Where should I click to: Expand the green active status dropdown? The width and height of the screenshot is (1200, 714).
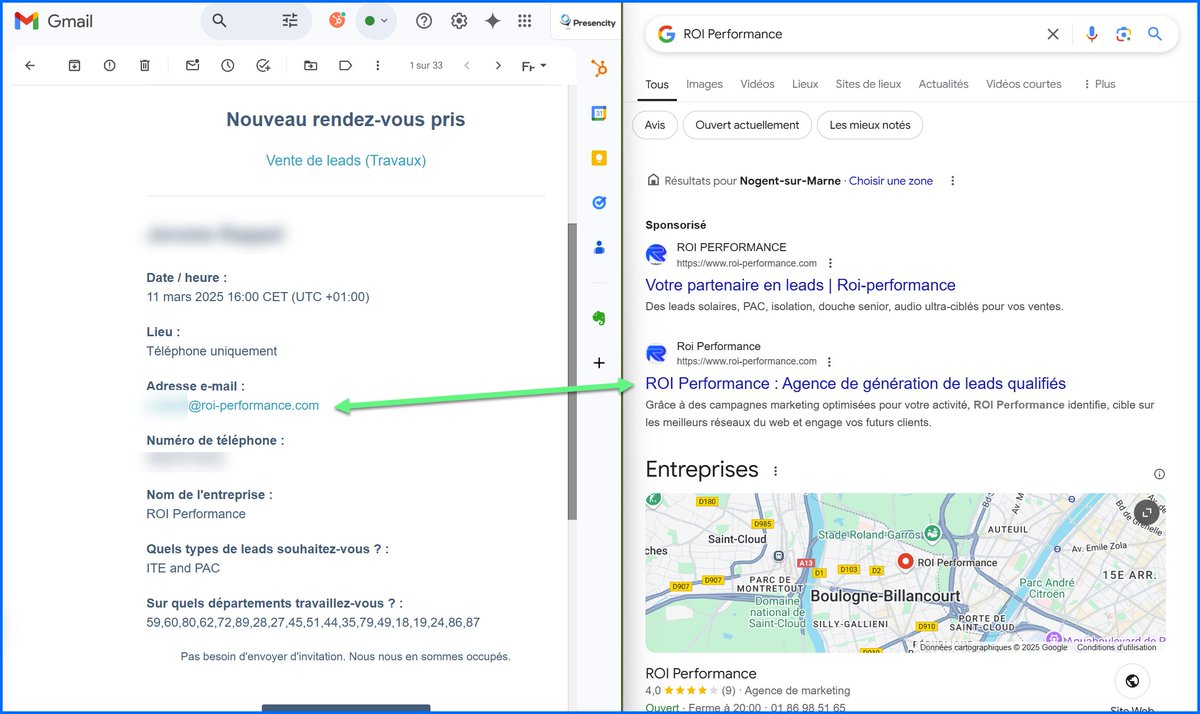pyautogui.click(x=376, y=21)
